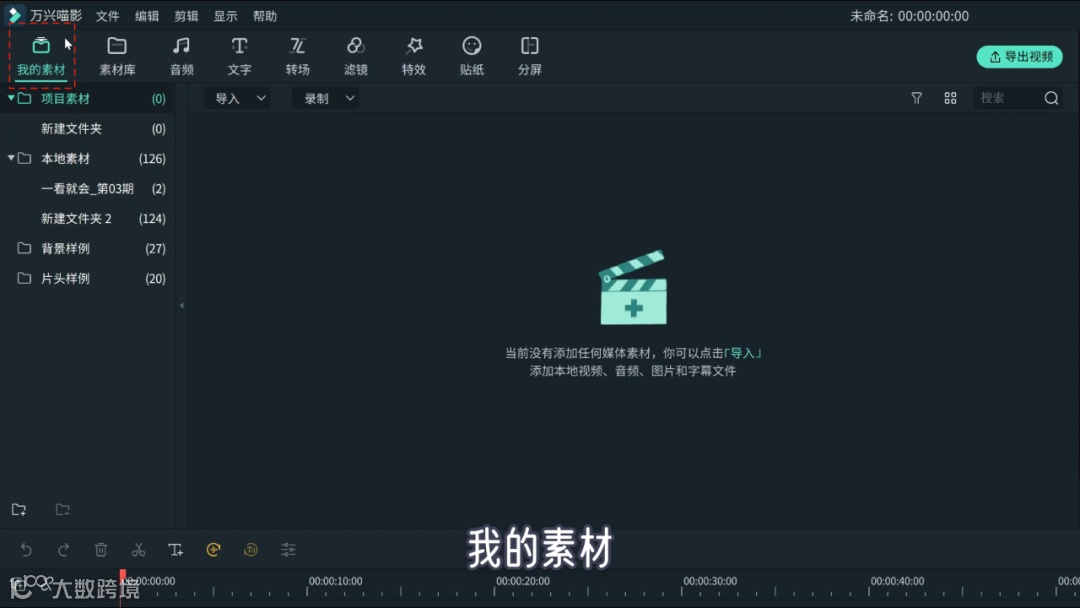Open the media filter funnel icon
The height and width of the screenshot is (608, 1080).
click(x=916, y=98)
